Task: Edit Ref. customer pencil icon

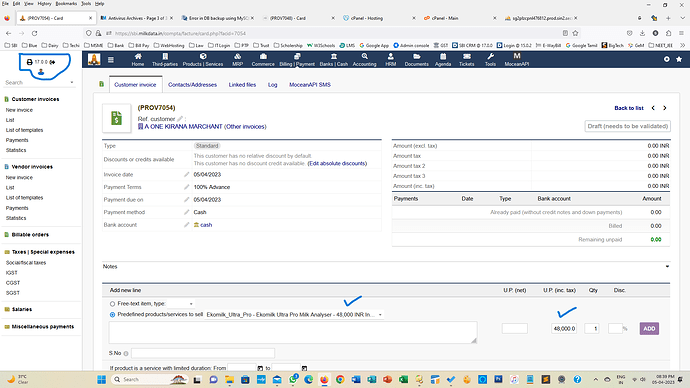Action: click(180, 119)
